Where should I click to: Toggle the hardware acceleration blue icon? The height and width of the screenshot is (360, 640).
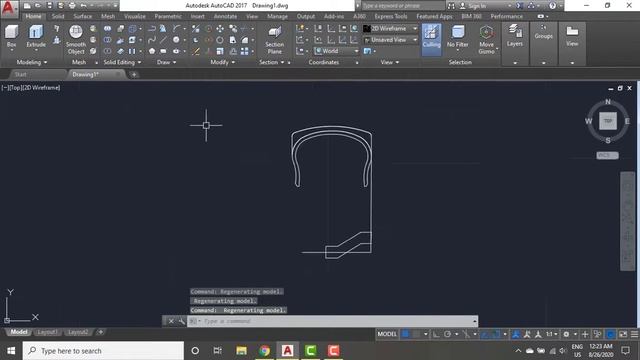coord(610,334)
